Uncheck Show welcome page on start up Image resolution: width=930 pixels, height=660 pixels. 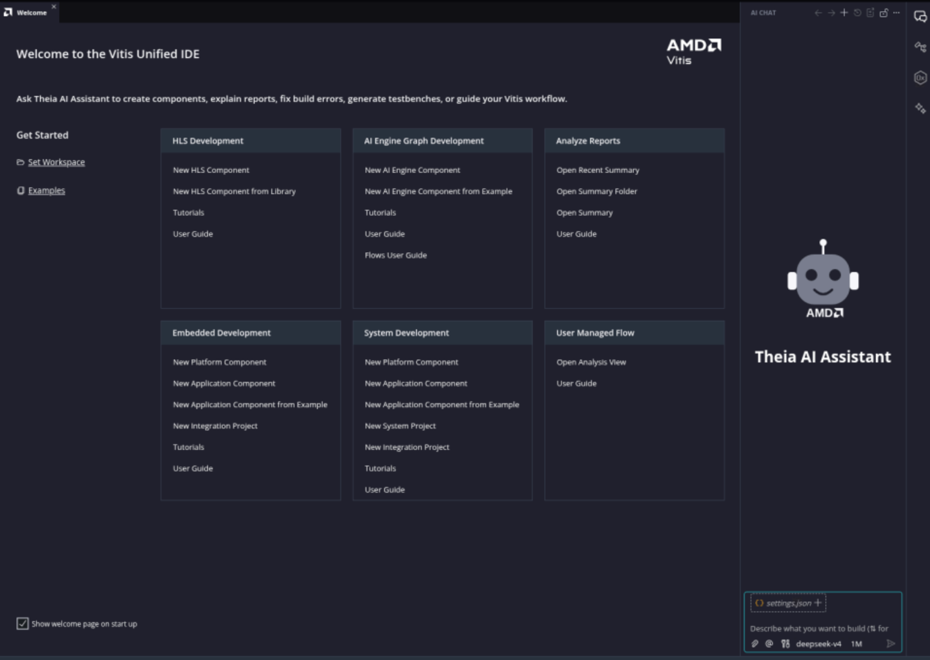23,623
